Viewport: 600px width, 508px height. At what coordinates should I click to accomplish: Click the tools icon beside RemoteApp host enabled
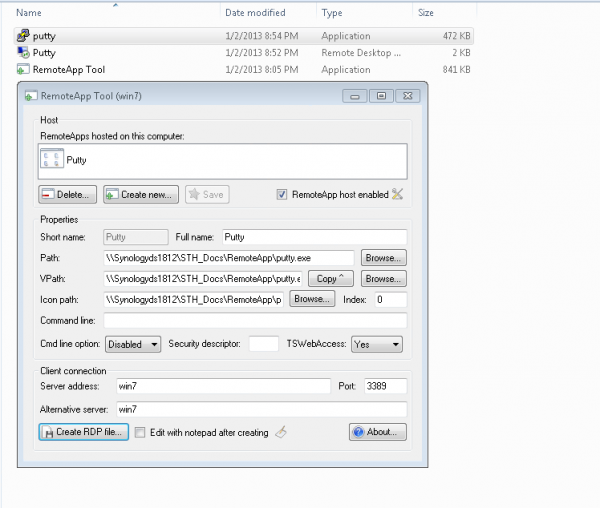(x=398, y=194)
